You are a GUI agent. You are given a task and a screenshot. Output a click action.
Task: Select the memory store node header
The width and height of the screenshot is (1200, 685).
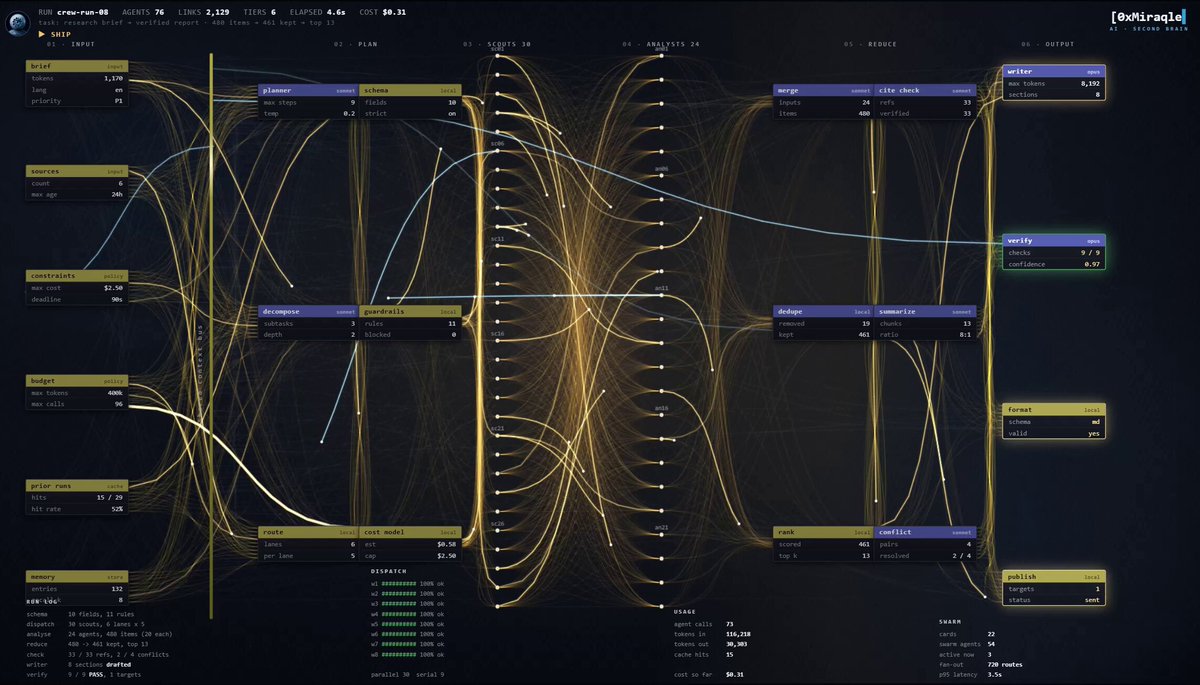click(77, 577)
